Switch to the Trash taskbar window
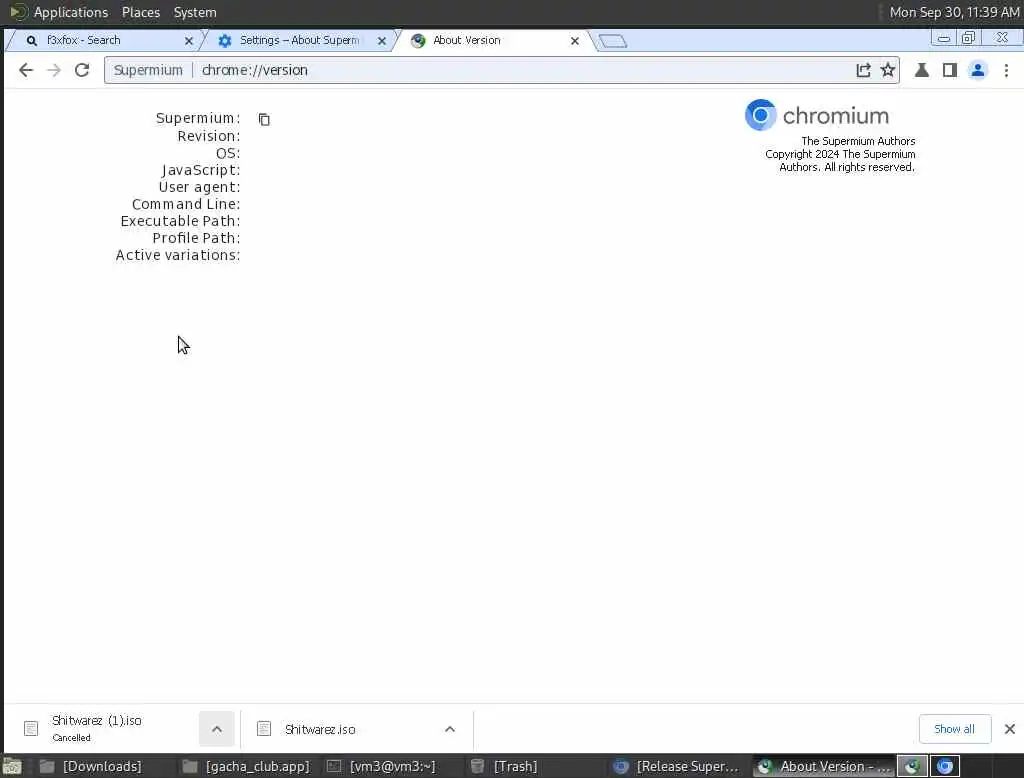Viewport: 1024px width, 778px height. [x=504, y=766]
